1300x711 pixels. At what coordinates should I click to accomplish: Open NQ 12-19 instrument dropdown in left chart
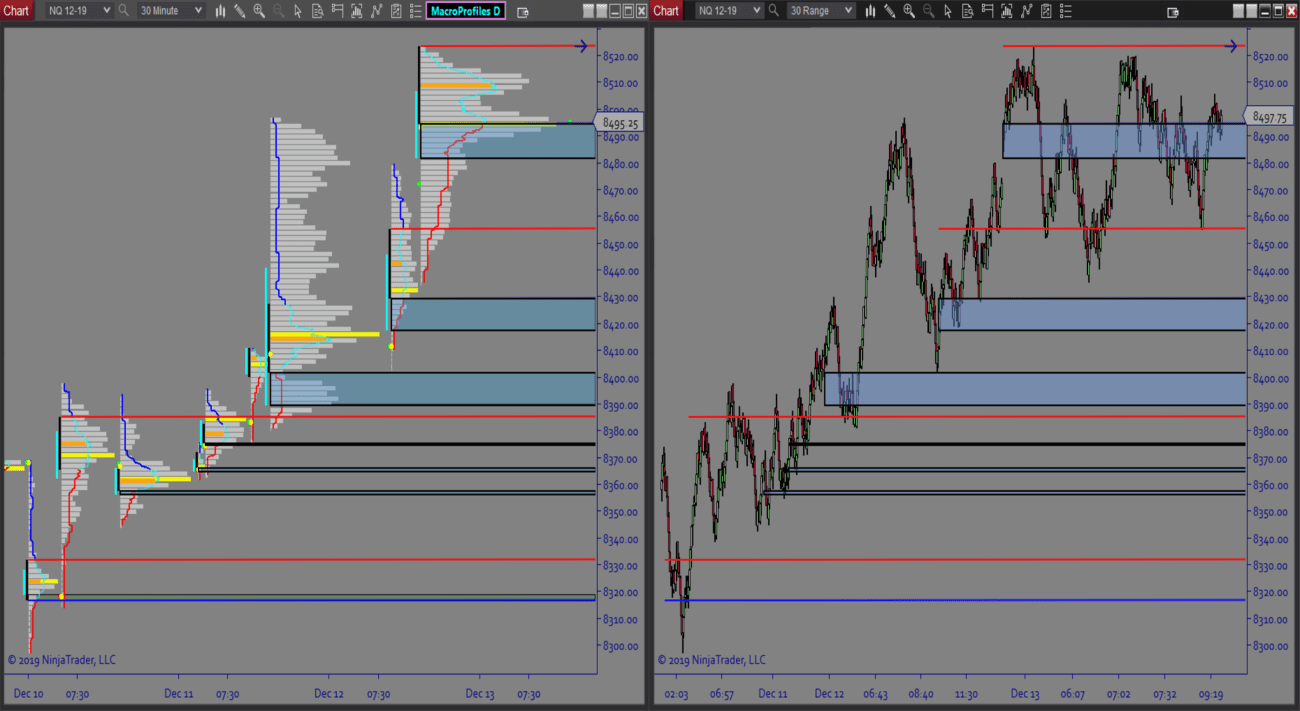(78, 11)
